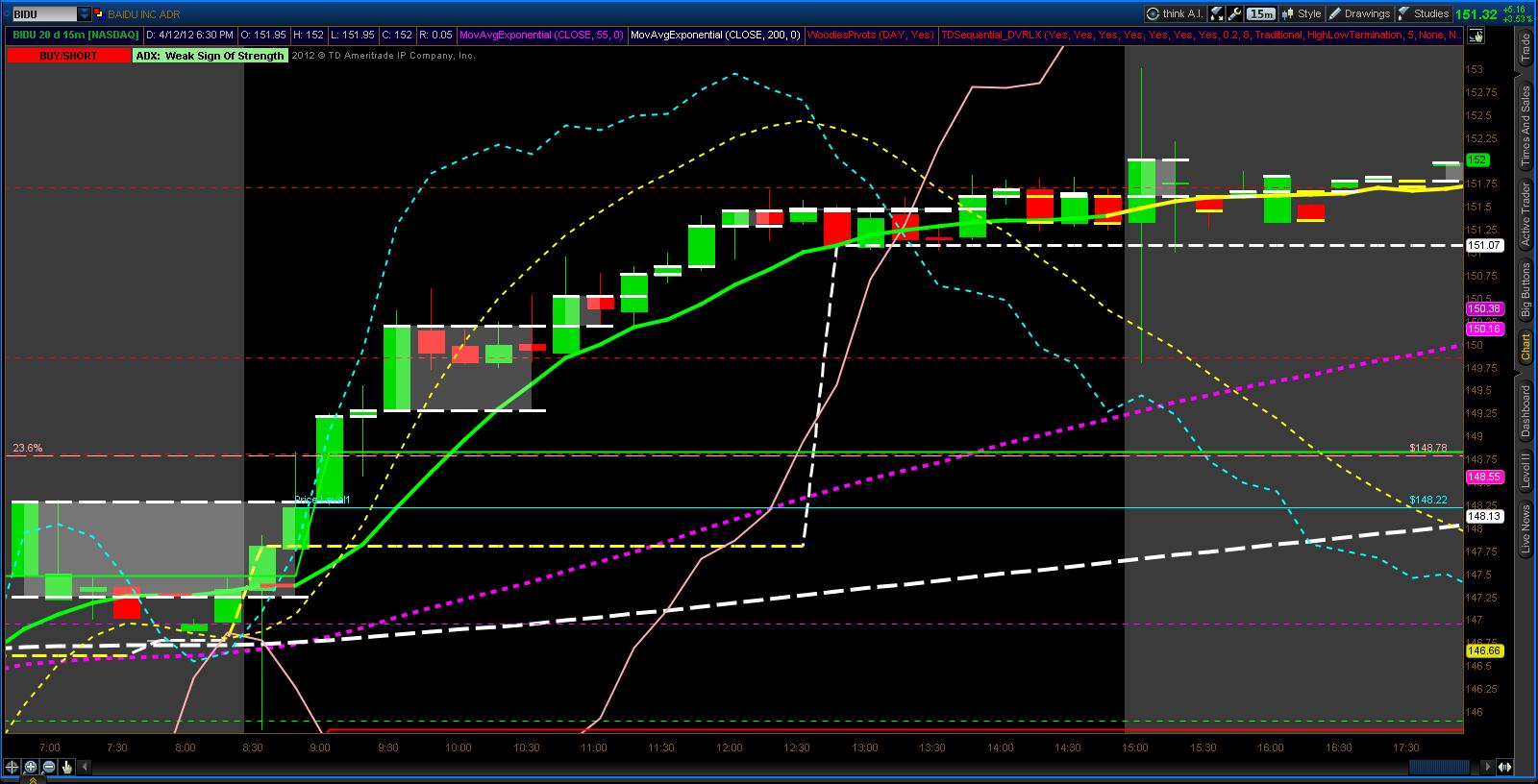Open the Style menu
This screenshot has height=784, width=1538.
(1301, 13)
